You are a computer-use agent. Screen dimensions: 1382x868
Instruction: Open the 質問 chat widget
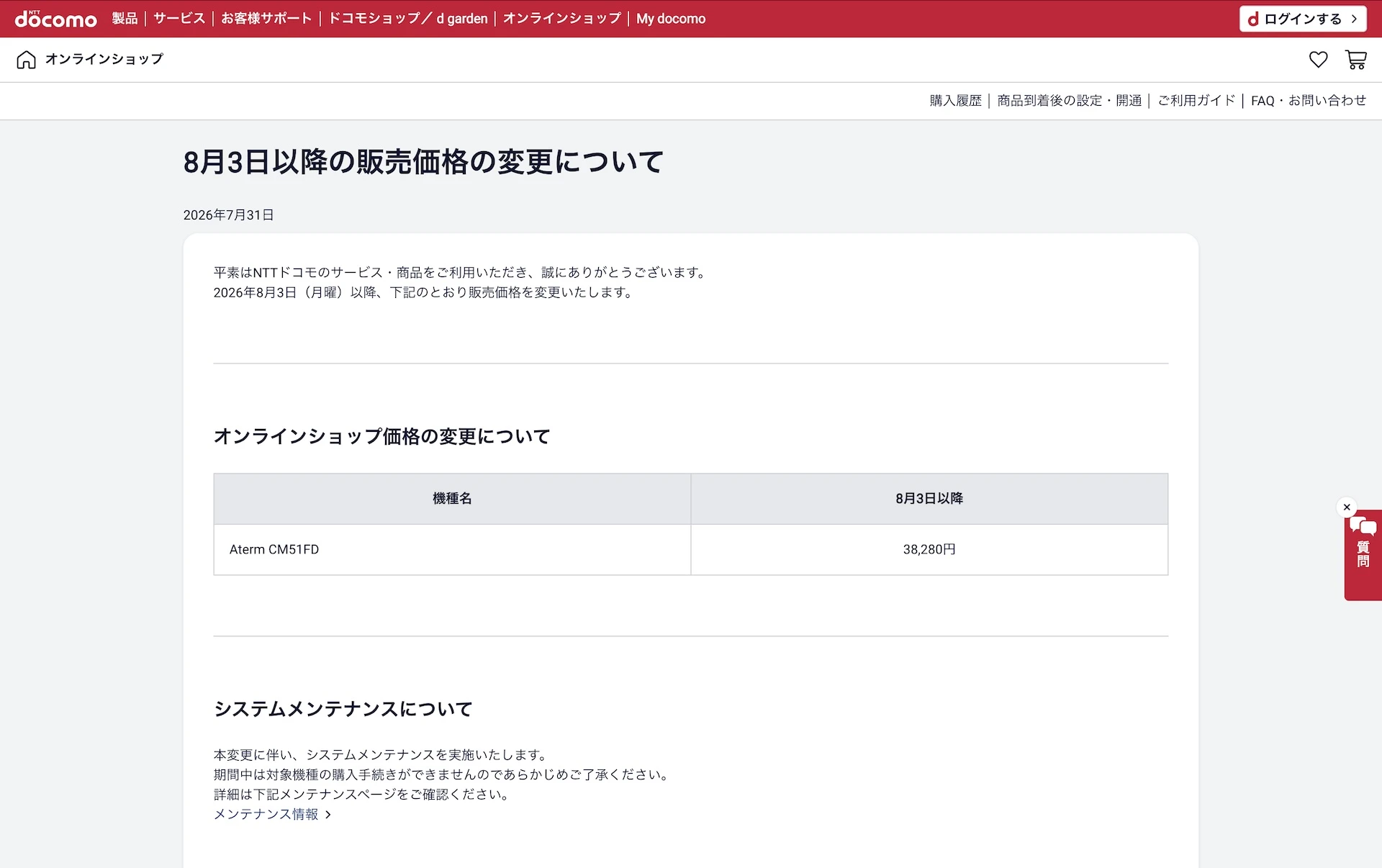[x=1363, y=555]
